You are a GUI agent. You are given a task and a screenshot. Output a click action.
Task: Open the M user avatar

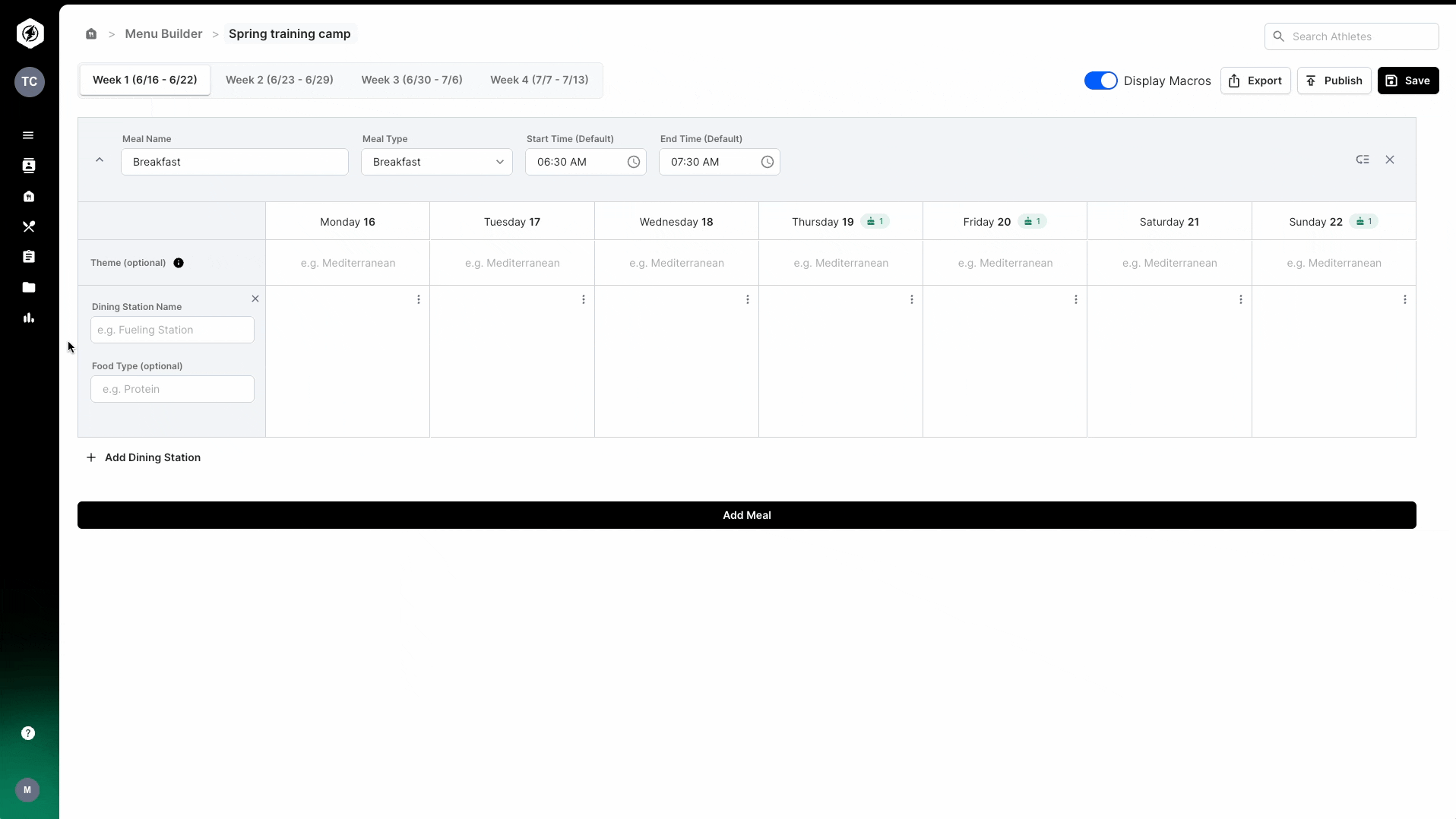coord(27,790)
